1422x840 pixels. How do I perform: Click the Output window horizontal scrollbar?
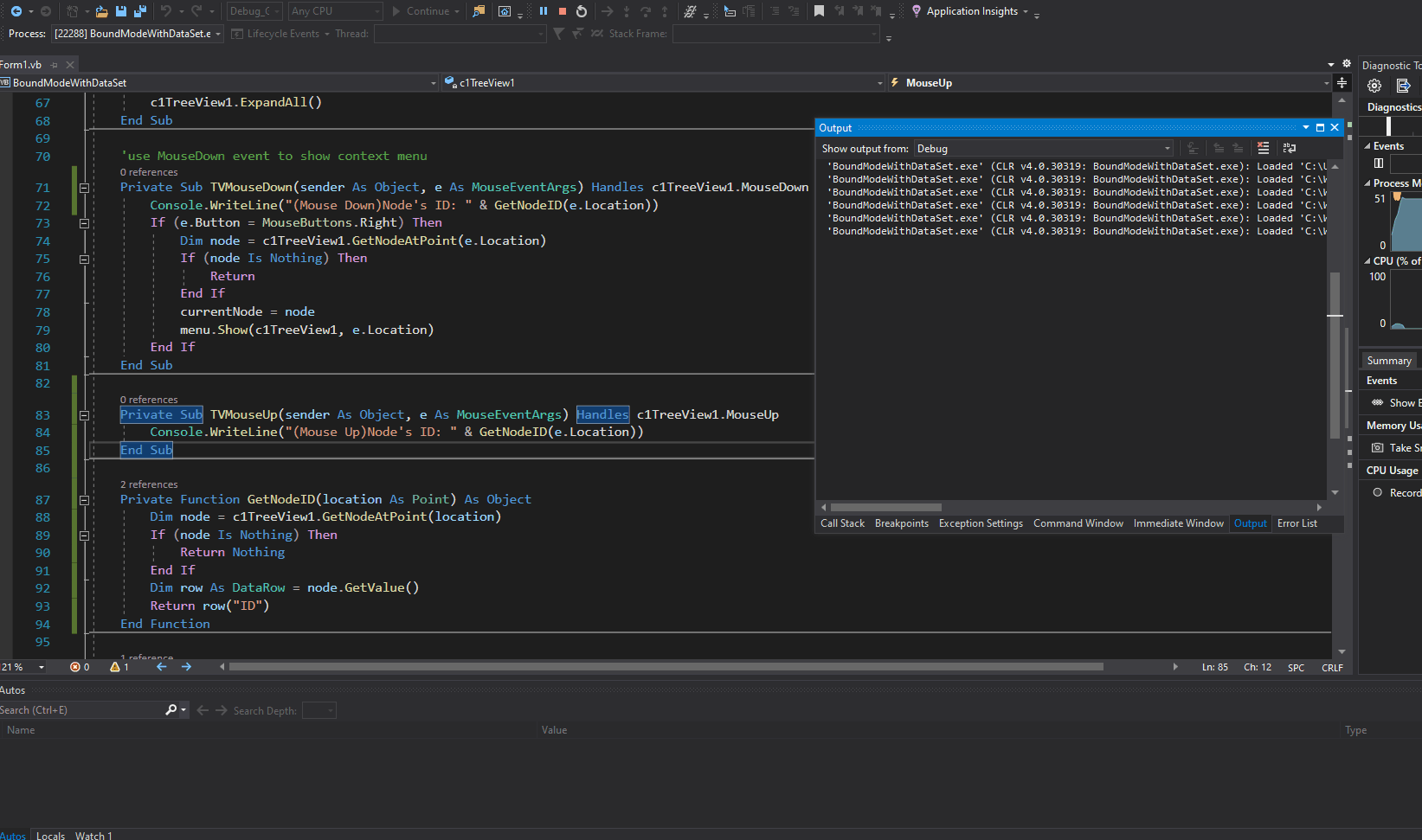885,508
